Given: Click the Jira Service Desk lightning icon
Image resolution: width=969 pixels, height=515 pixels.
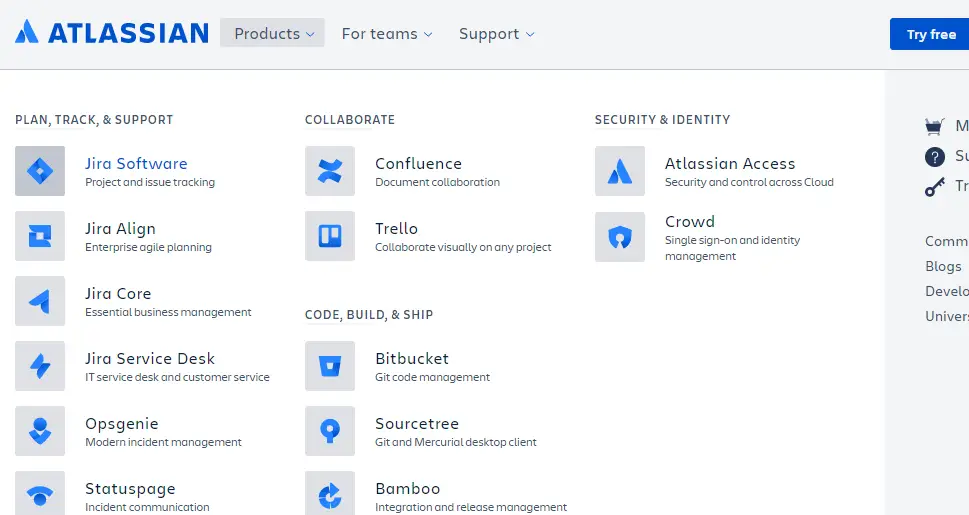Looking at the screenshot, I should point(40,366).
